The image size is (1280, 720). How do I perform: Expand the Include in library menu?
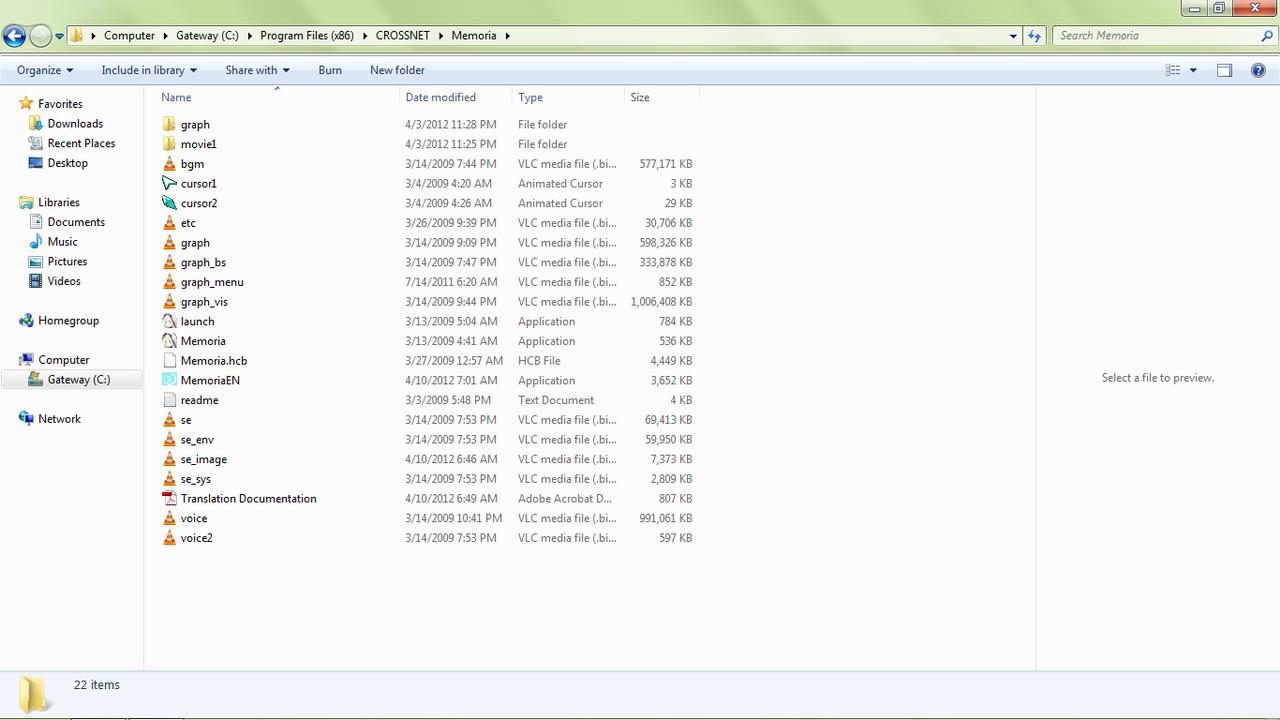148,70
